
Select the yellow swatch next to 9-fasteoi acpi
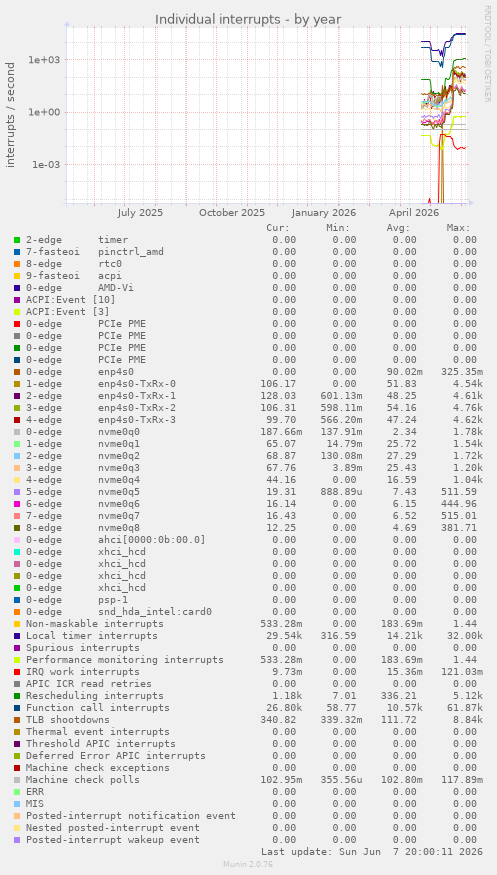click(17, 276)
